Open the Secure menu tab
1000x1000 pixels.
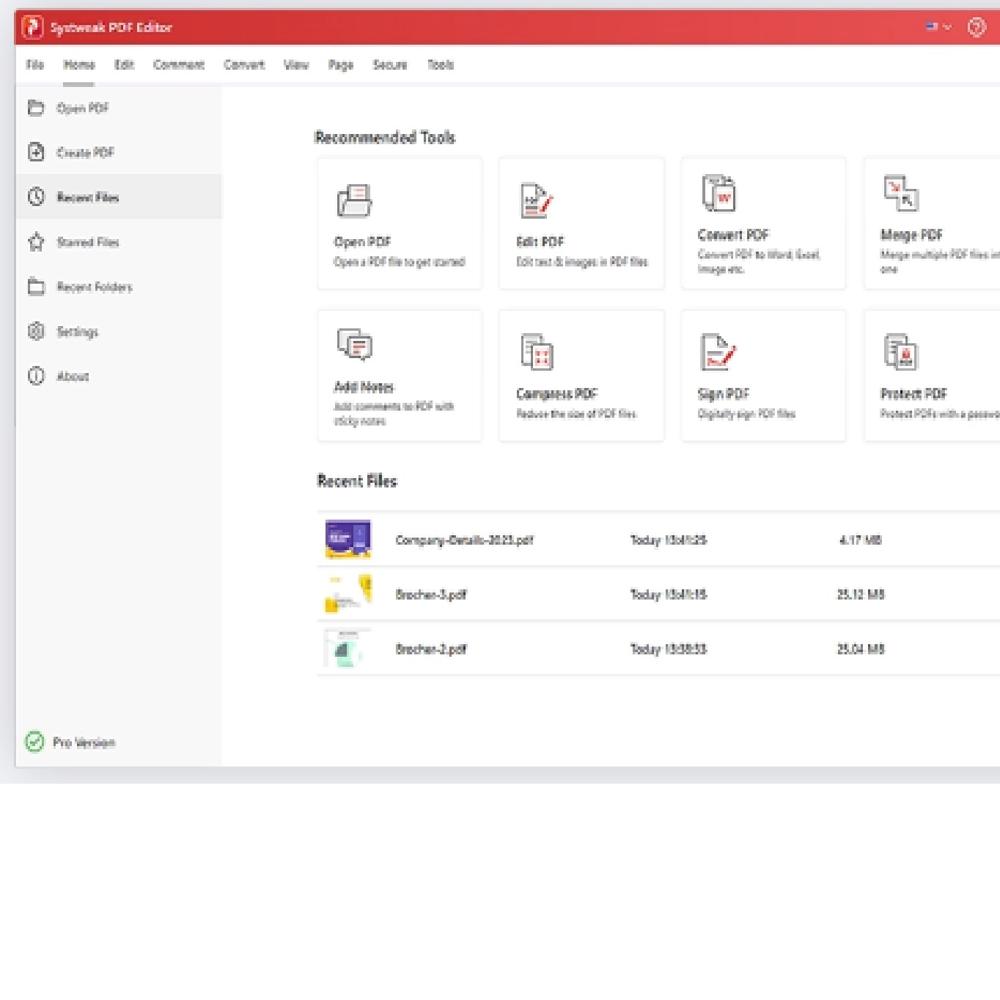tap(390, 65)
